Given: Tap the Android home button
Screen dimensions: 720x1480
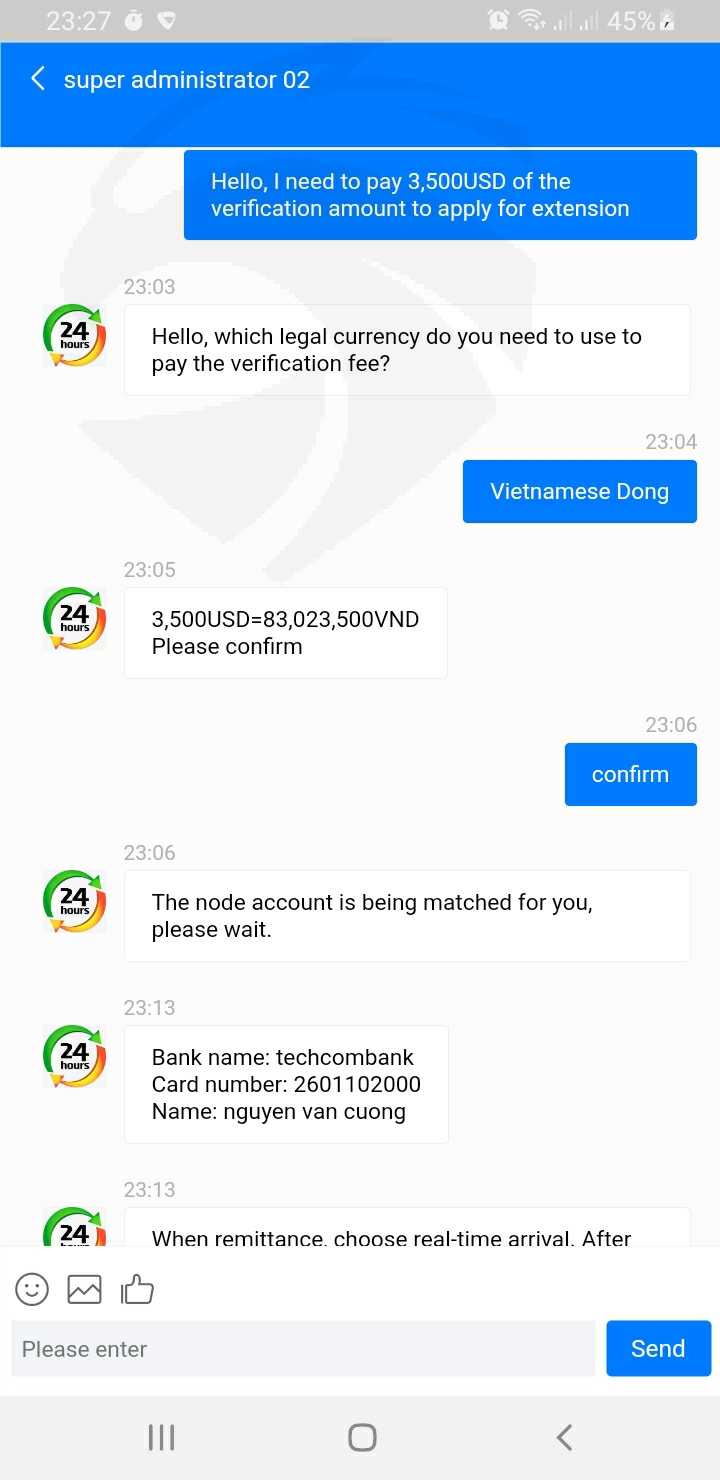Looking at the screenshot, I should [x=362, y=1438].
